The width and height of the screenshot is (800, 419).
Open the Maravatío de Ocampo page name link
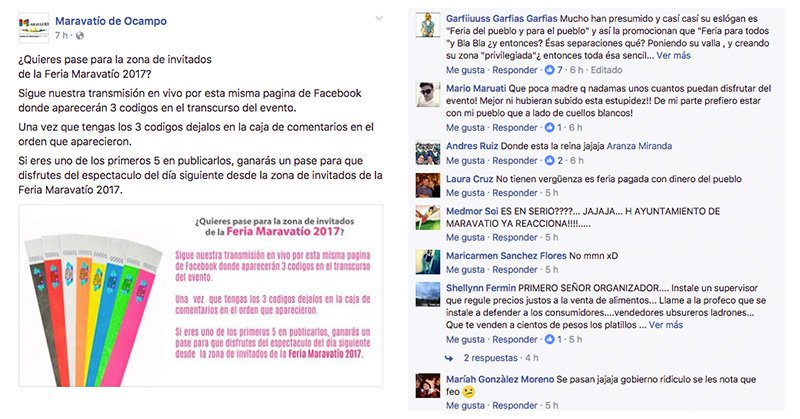(x=111, y=21)
